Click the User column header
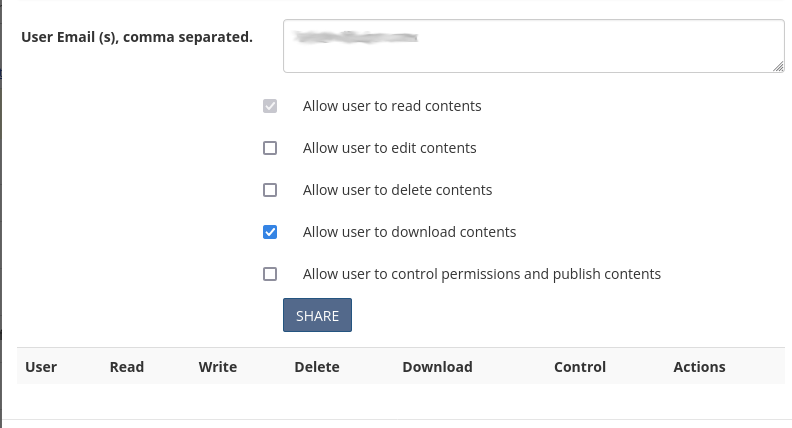The width and height of the screenshot is (792, 428). (41, 367)
